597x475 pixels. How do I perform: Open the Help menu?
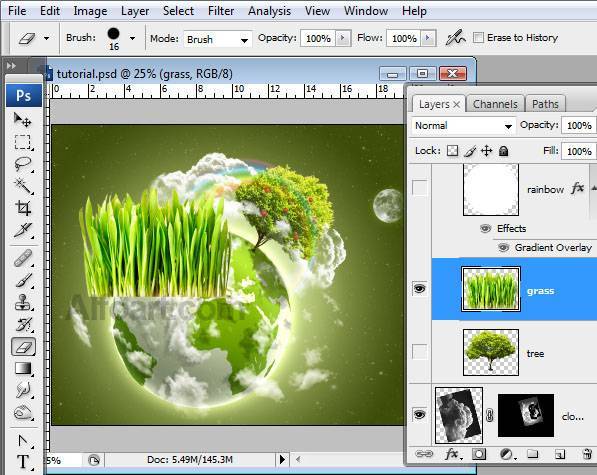point(414,11)
